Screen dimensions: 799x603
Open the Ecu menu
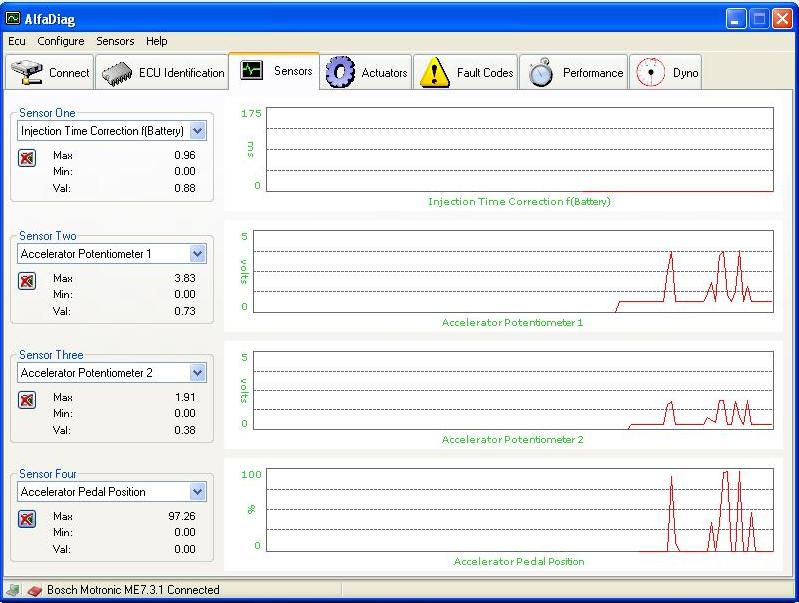[17, 41]
